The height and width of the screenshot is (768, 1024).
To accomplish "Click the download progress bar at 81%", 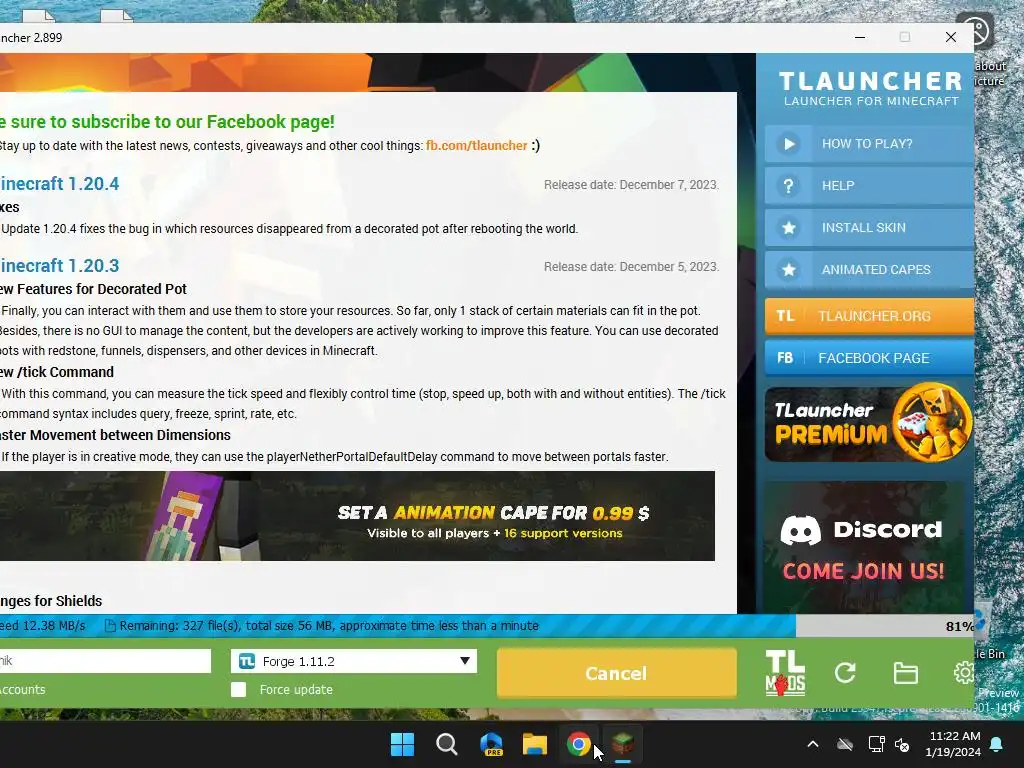I will pyautogui.click(x=487, y=626).
